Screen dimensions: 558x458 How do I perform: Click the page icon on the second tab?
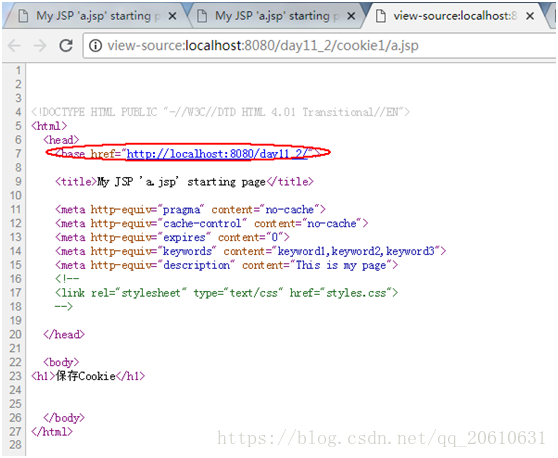(202, 16)
